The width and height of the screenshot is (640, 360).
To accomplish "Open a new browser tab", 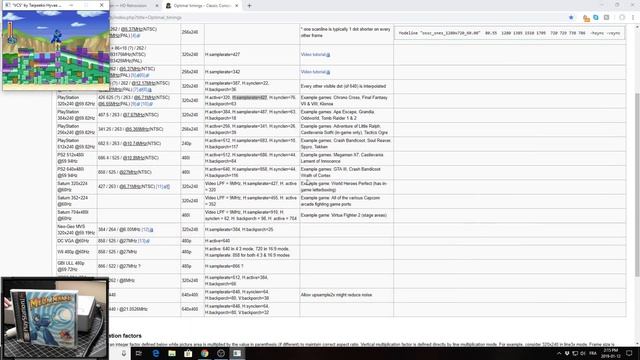I will [249, 6].
